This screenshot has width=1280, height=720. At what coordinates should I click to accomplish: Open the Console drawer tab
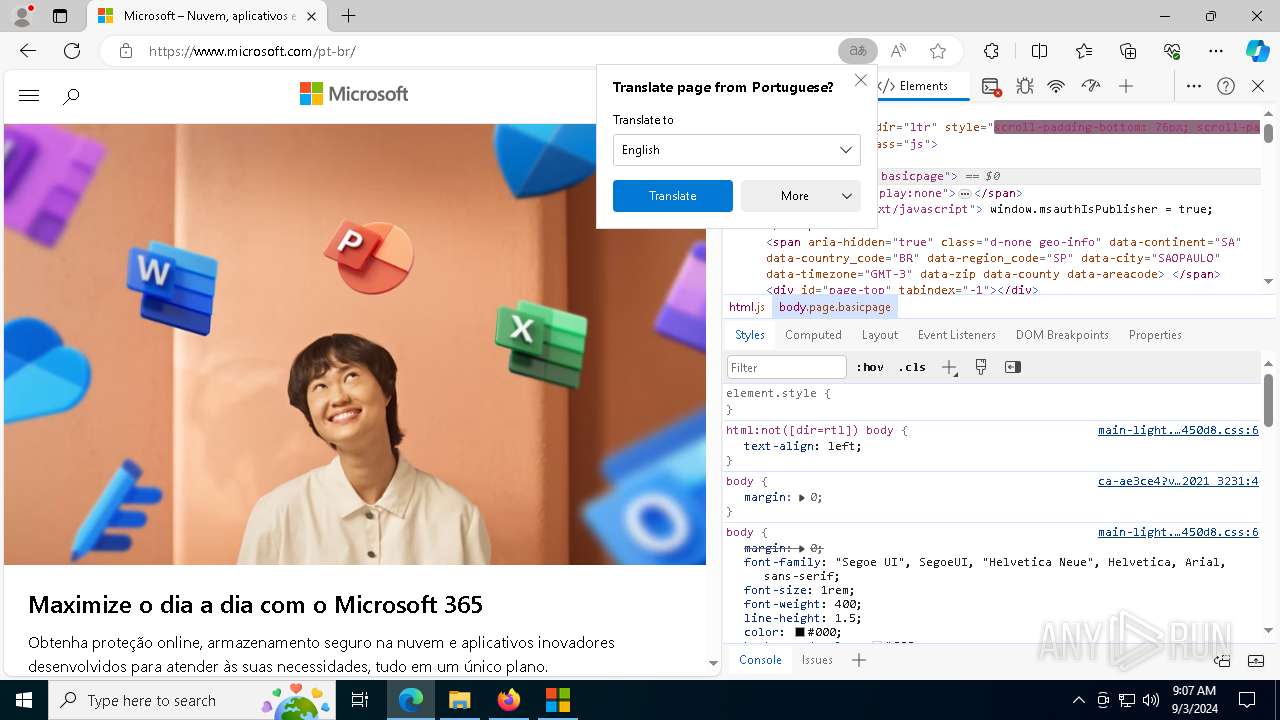760,660
